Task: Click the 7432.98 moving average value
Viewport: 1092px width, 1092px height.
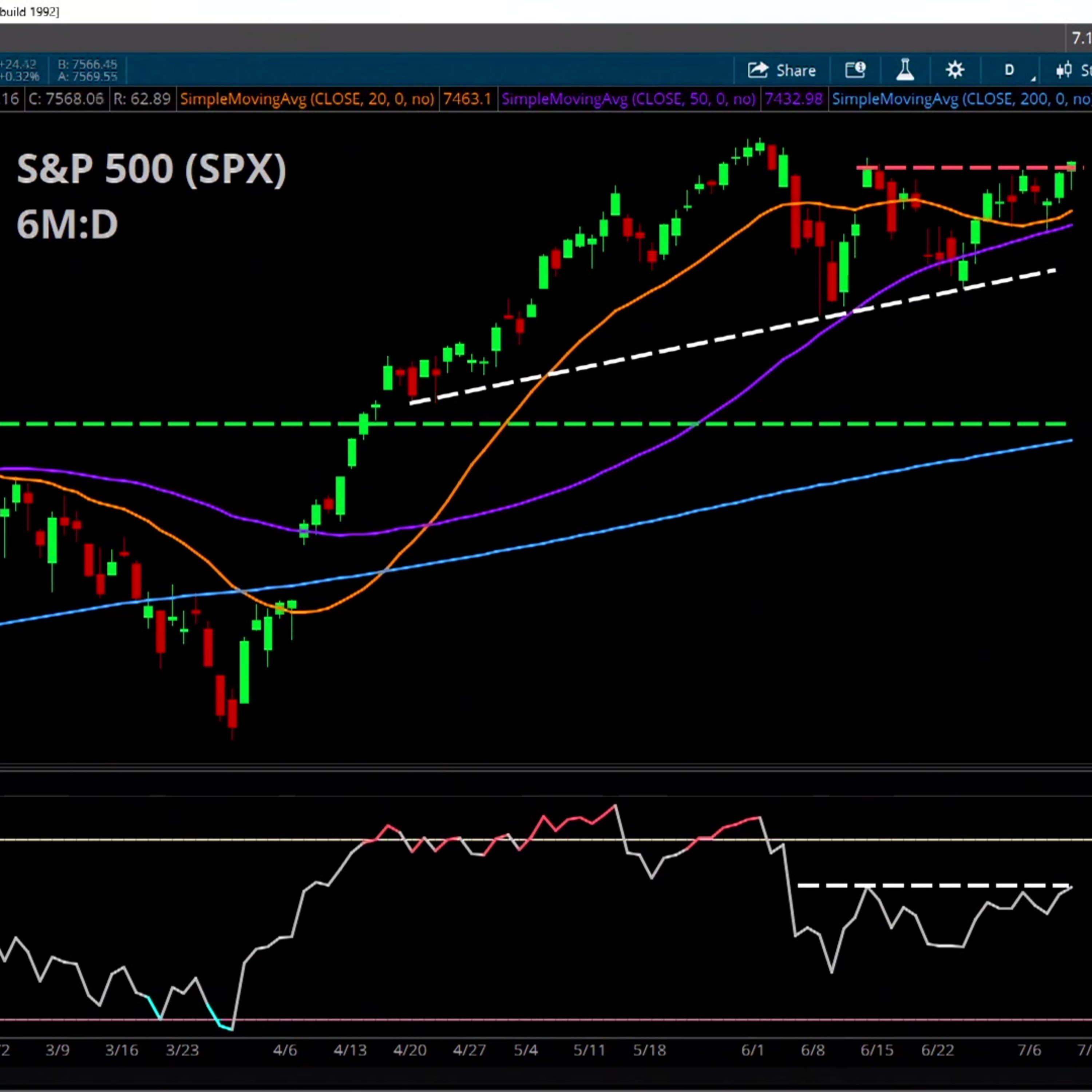Action: [x=794, y=99]
